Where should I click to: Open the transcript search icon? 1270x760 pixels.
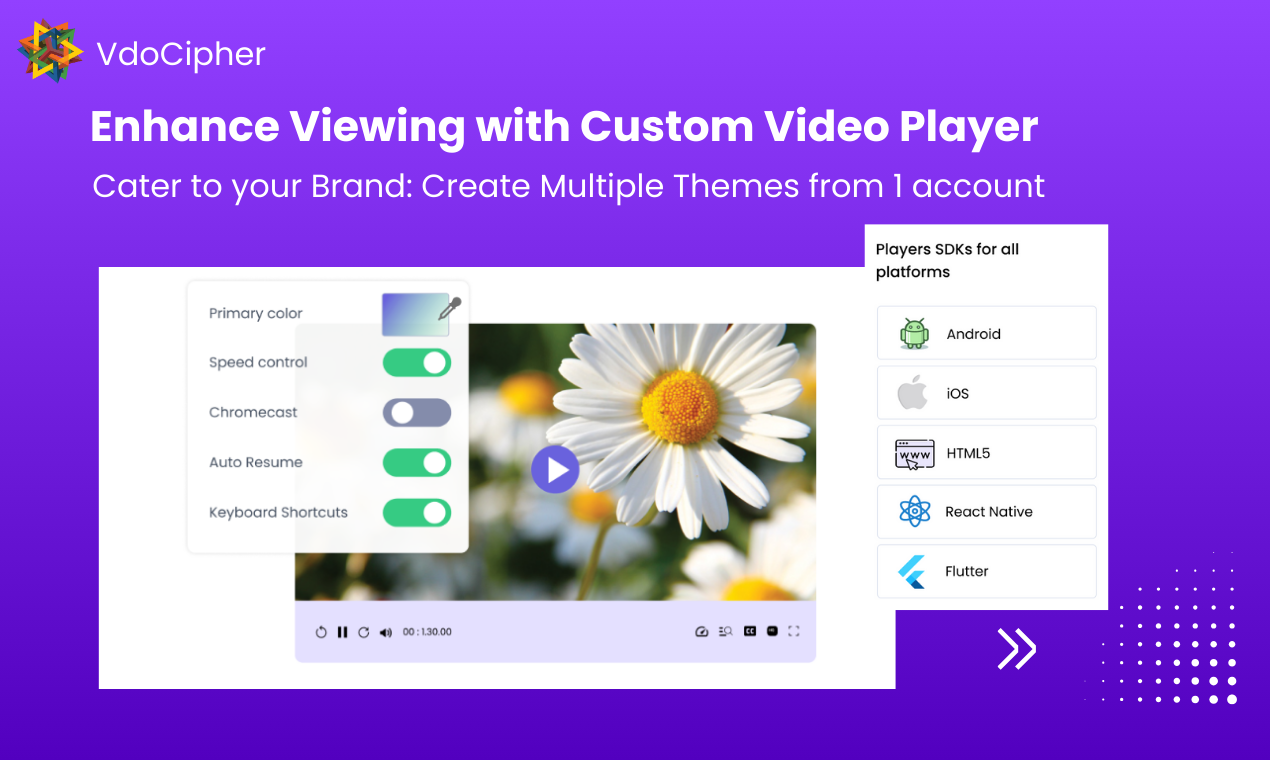726,632
